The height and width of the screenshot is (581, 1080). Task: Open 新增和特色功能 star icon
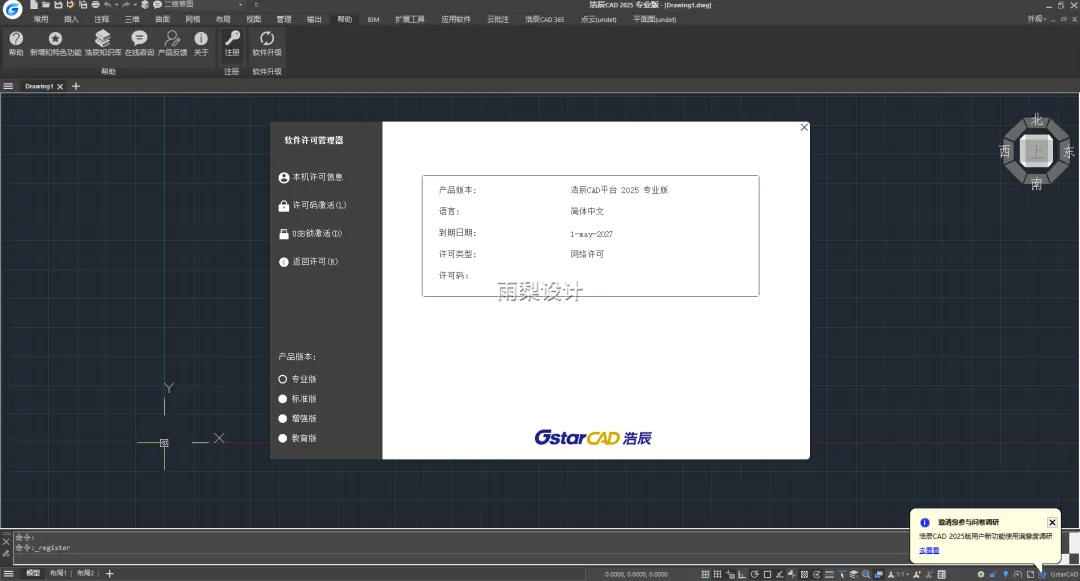point(55,43)
